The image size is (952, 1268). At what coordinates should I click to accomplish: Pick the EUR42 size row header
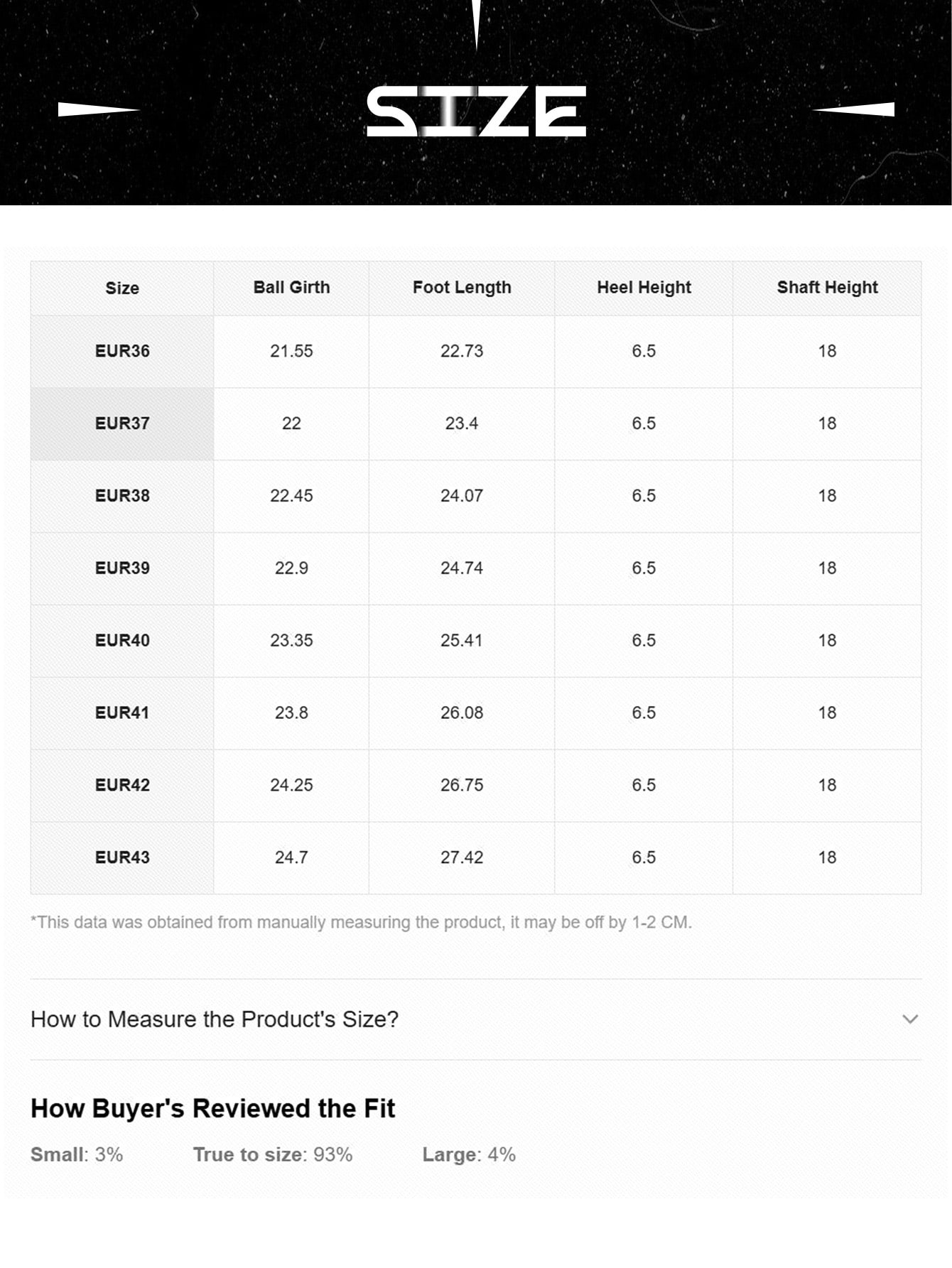tap(122, 785)
